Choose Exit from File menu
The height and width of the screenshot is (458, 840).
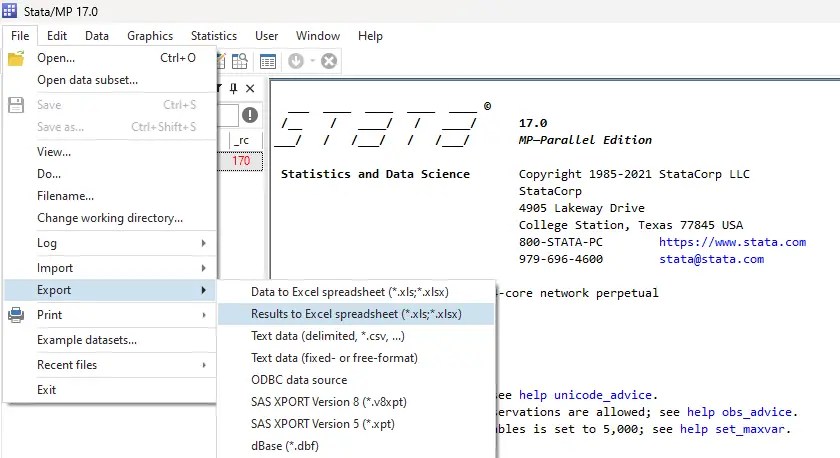click(x=110, y=389)
